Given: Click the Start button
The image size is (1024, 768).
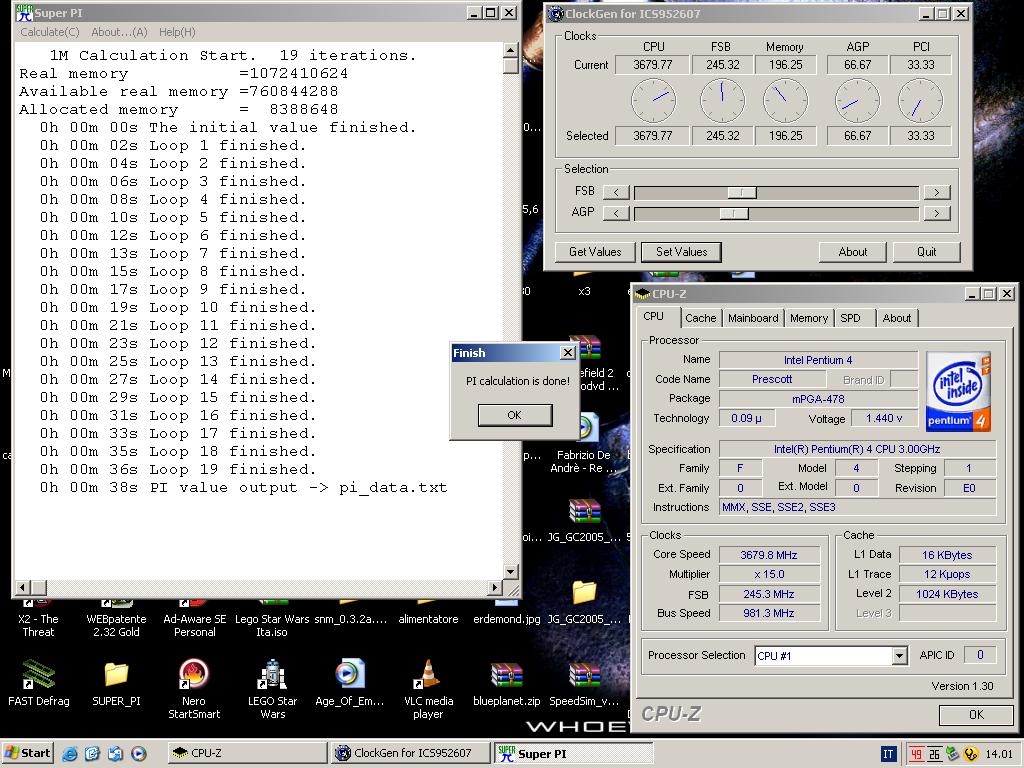Looking at the screenshot, I should coord(27,753).
